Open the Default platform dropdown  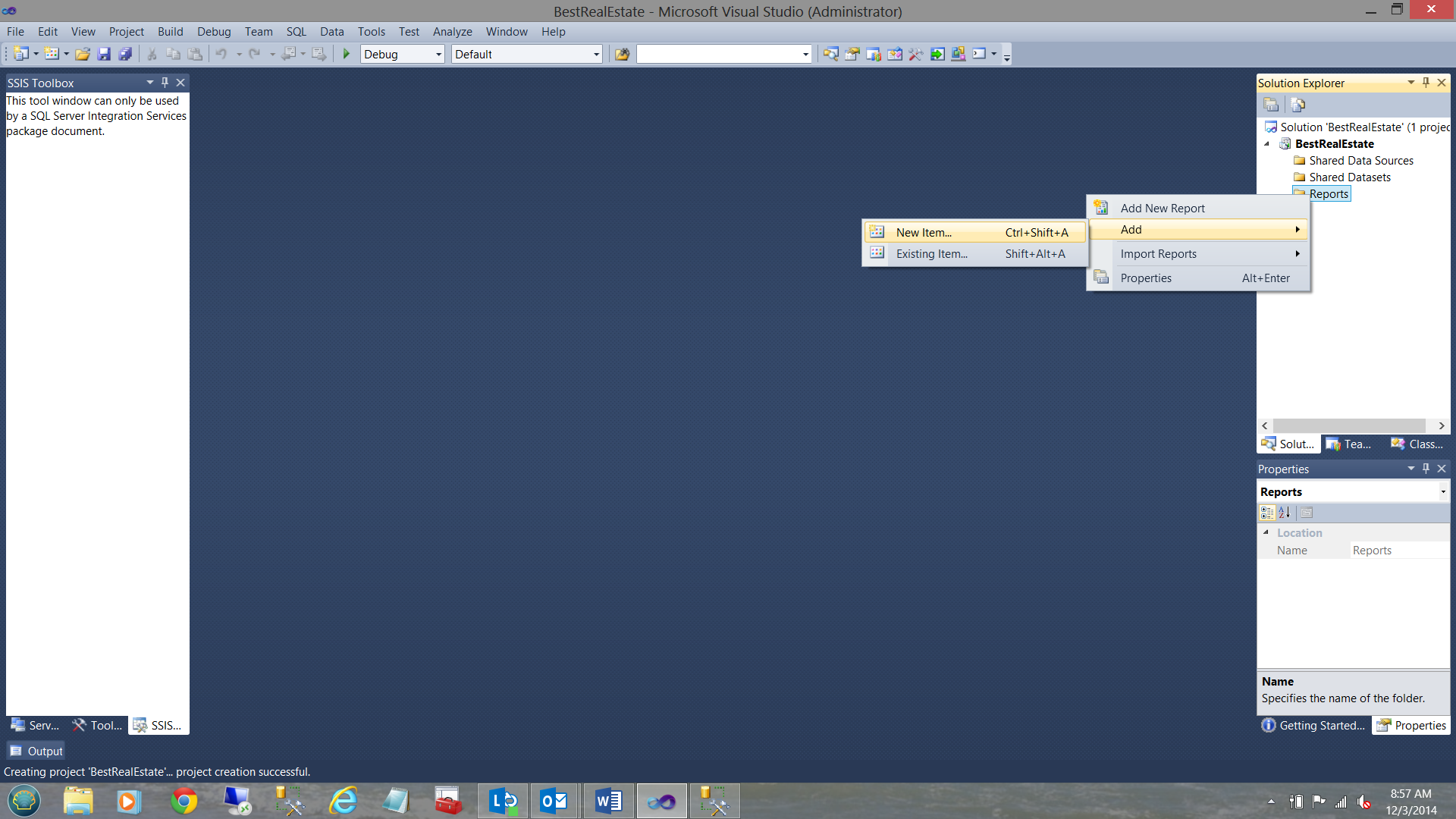coord(596,54)
